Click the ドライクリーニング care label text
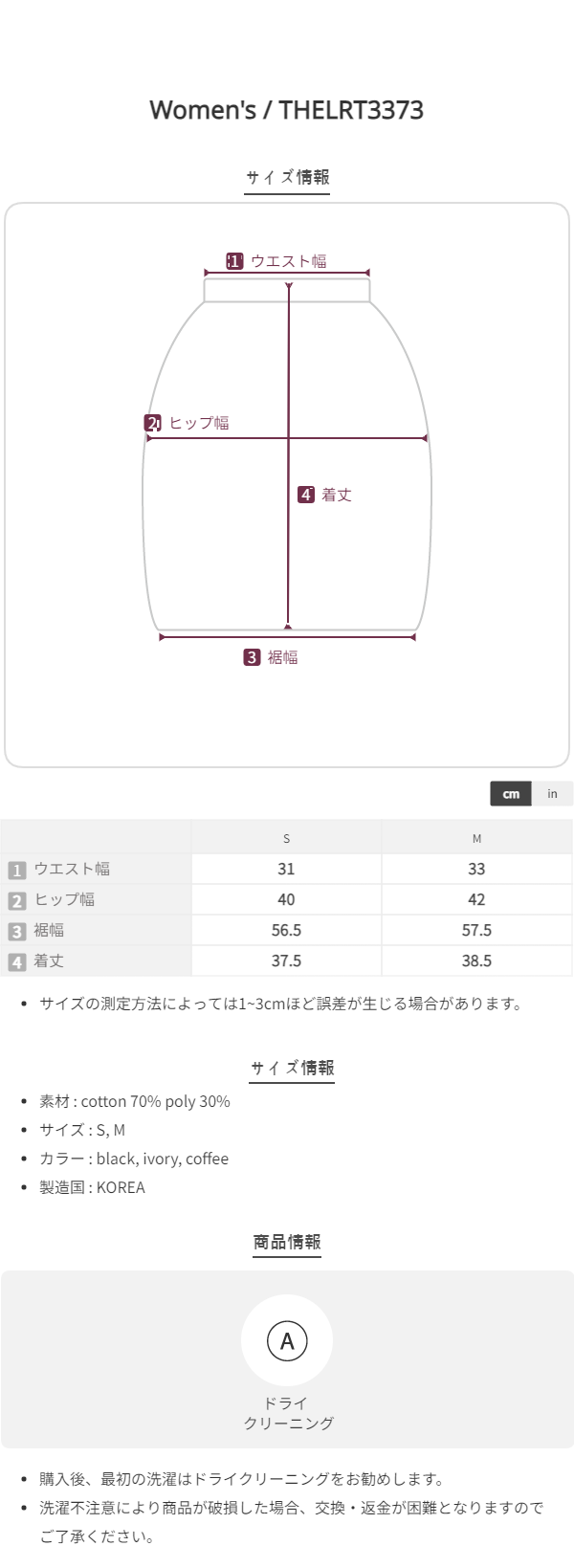The height and width of the screenshot is (1568, 574). [287, 1413]
